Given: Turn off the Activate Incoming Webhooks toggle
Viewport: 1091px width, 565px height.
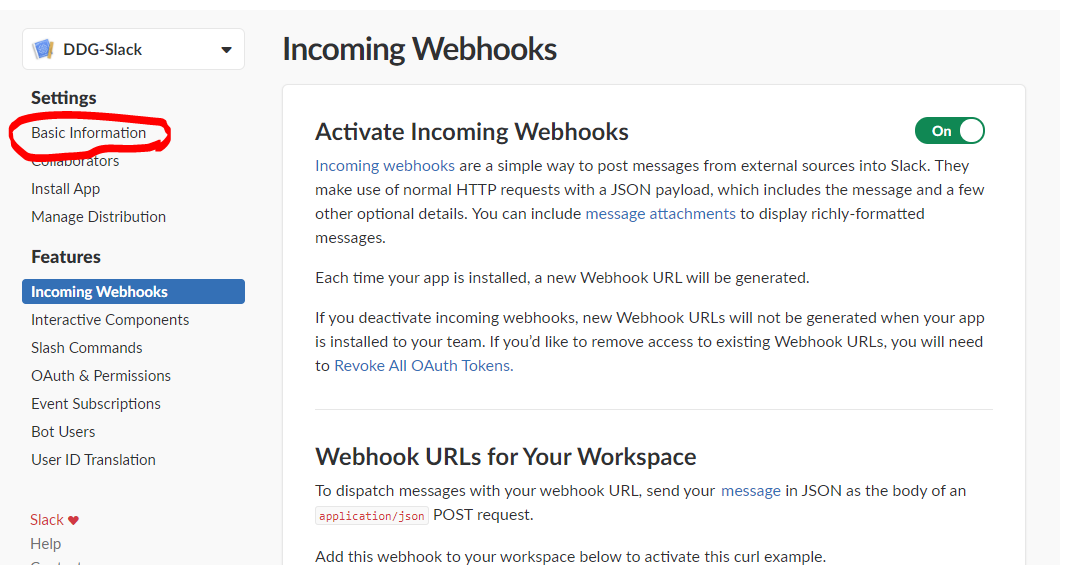Looking at the screenshot, I should point(949,131).
